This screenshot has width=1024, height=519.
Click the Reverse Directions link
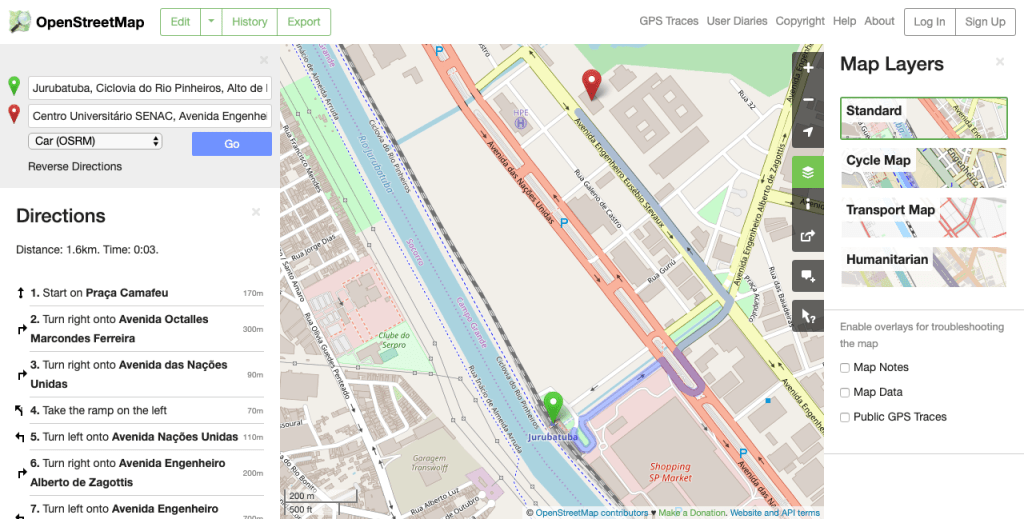pyautogui.click(x=75, y=166)
